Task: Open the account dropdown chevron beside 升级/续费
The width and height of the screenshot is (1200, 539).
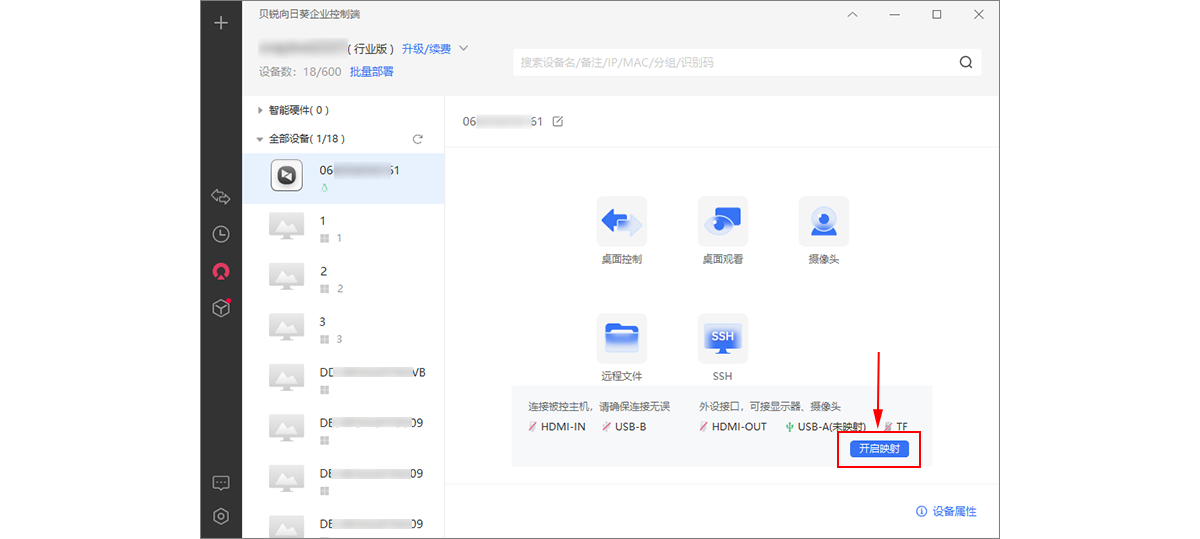Action: pos(463,48)
